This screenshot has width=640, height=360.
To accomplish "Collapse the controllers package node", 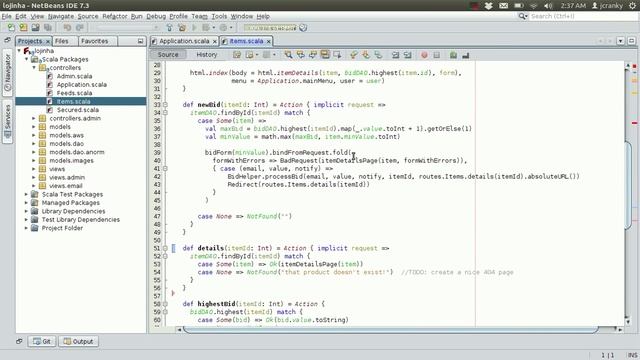I will 34,68.
